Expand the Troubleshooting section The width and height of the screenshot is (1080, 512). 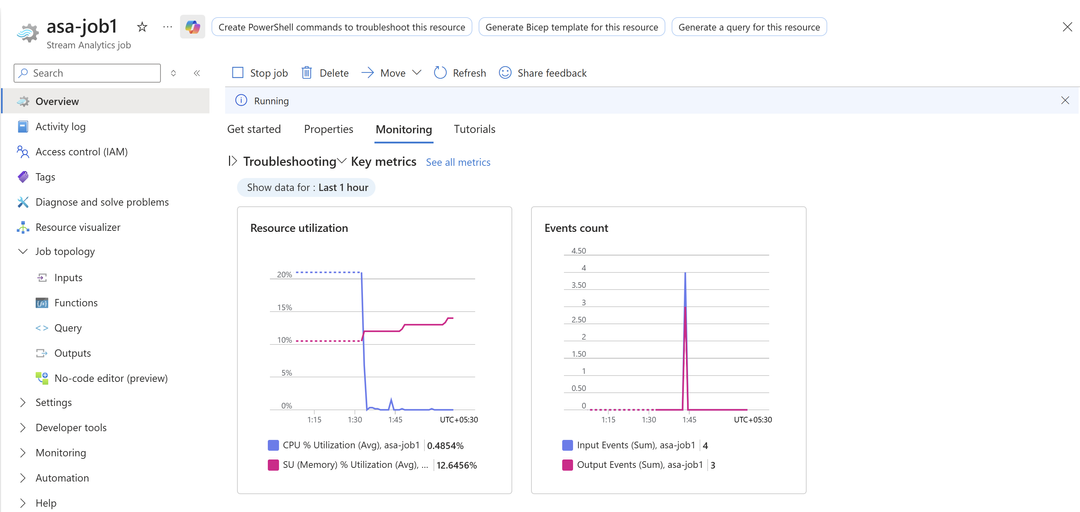[232, 161]
